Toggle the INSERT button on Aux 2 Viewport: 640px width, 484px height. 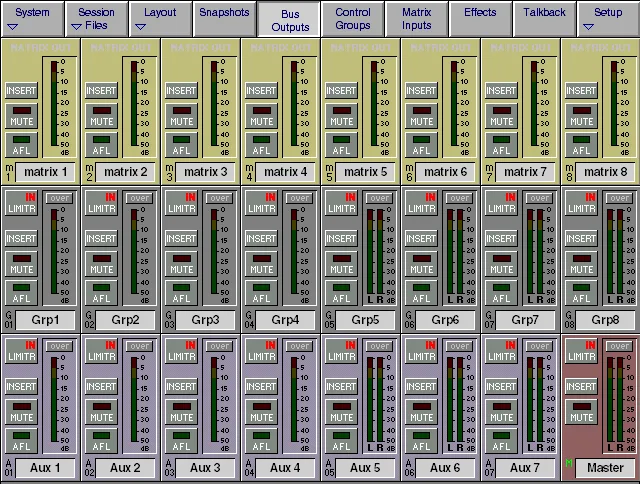[x=102, y=387]
